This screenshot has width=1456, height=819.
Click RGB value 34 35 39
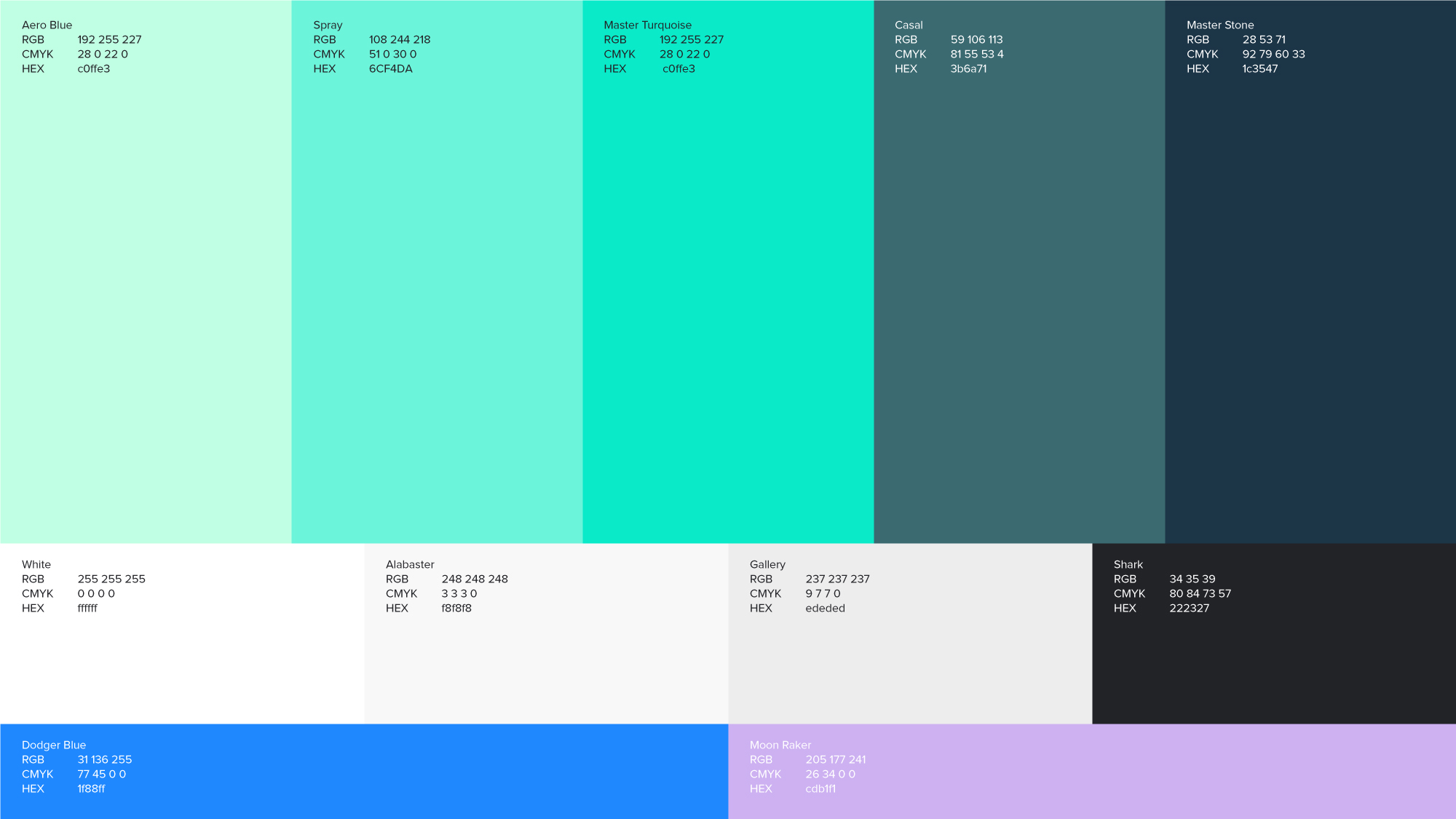[x=1192, y=579]
